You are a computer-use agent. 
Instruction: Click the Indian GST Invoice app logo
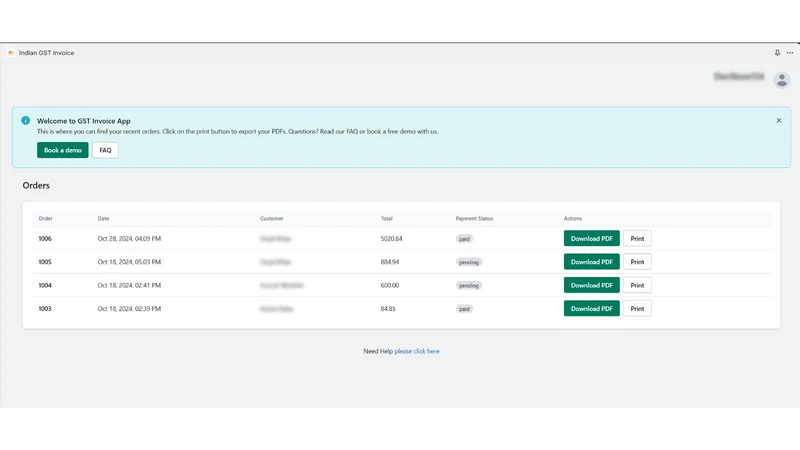coord(11,53)
